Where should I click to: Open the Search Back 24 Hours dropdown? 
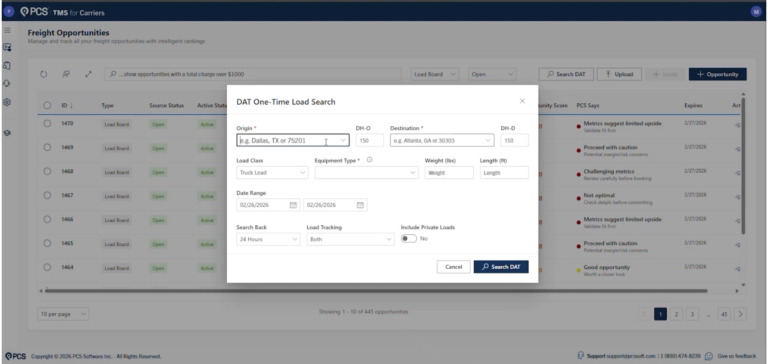coord(268,240)
